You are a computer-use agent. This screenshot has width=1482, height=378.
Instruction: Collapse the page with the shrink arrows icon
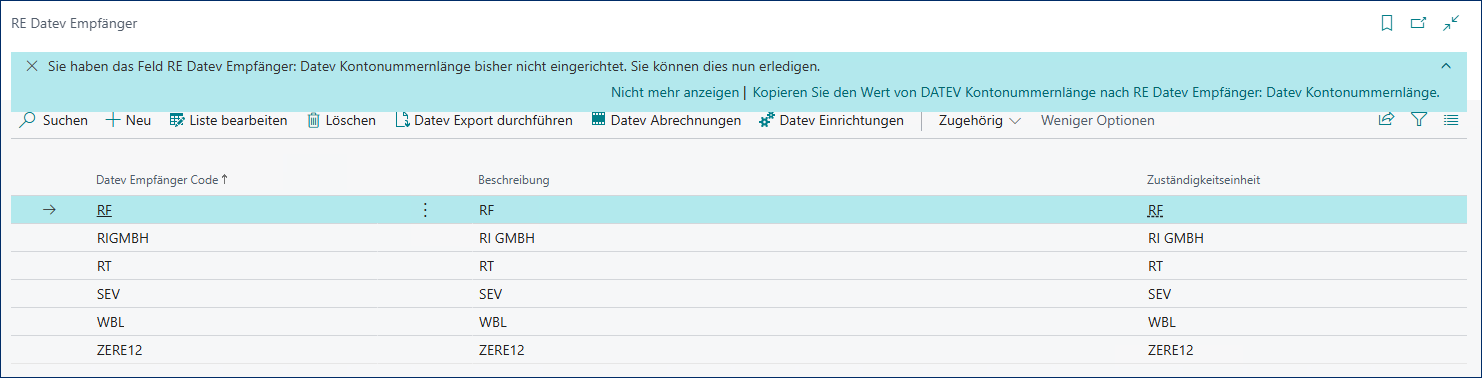click(x=1451, y=23)
